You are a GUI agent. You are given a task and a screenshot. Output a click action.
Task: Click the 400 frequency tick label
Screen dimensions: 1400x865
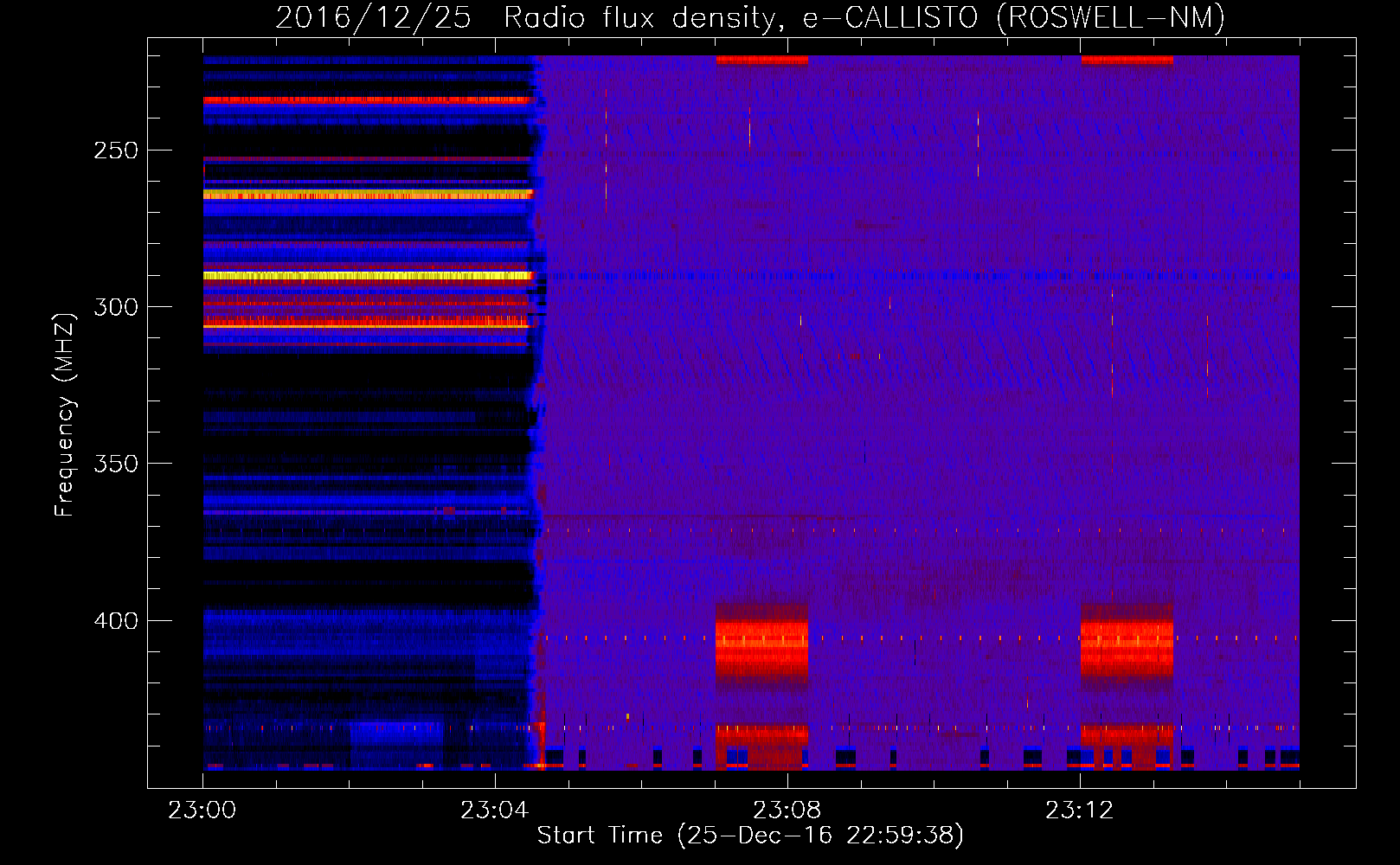tap(116, 621)
